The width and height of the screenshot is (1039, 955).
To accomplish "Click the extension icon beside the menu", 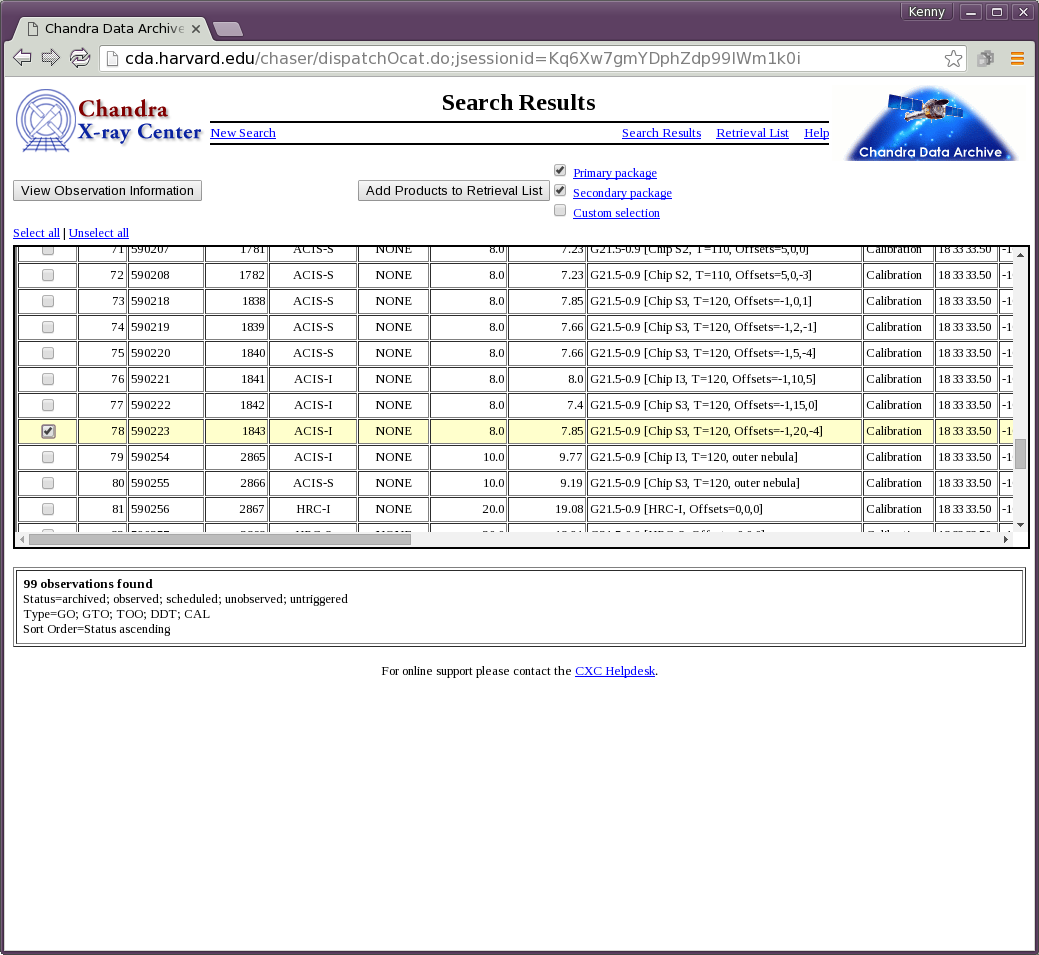I will (985, 59).
